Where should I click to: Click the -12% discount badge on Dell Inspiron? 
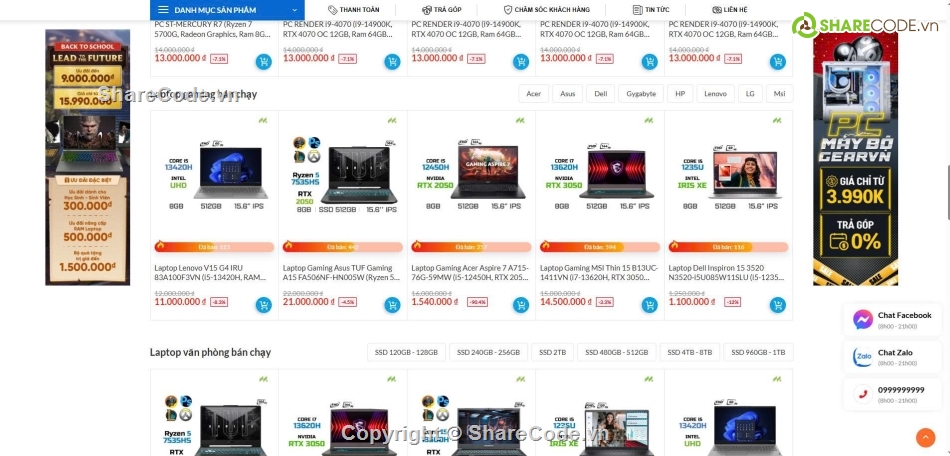point(732,302)
